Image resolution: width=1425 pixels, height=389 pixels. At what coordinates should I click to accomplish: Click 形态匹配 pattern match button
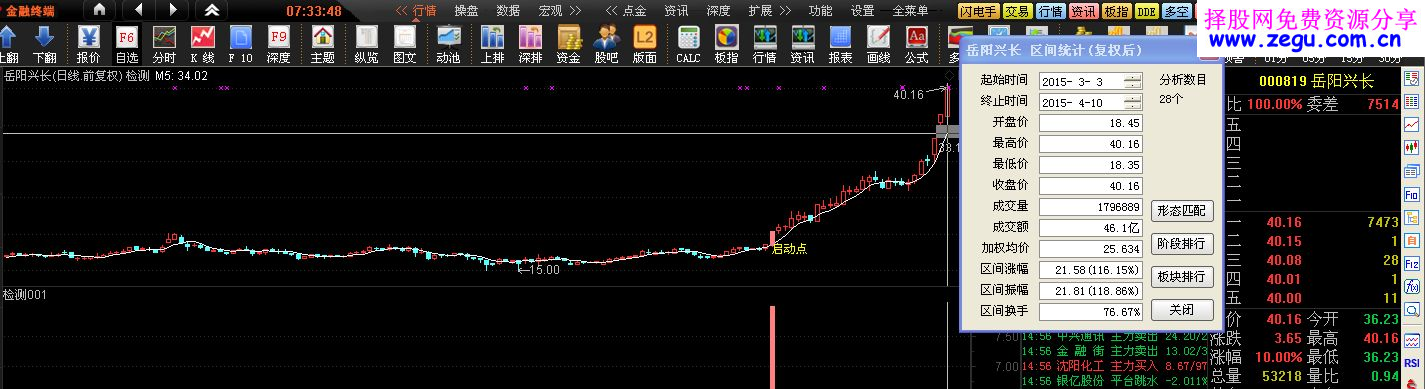(x=1183, y=210)
